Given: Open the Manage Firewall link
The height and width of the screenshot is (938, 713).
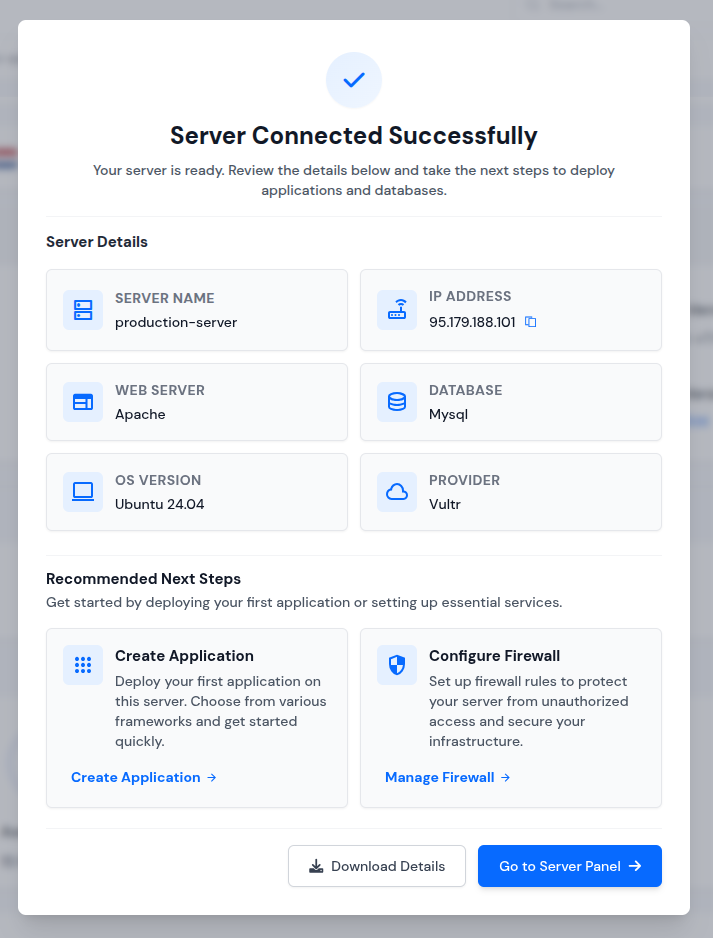Looking at the screenshot, I should click(439, 777).
